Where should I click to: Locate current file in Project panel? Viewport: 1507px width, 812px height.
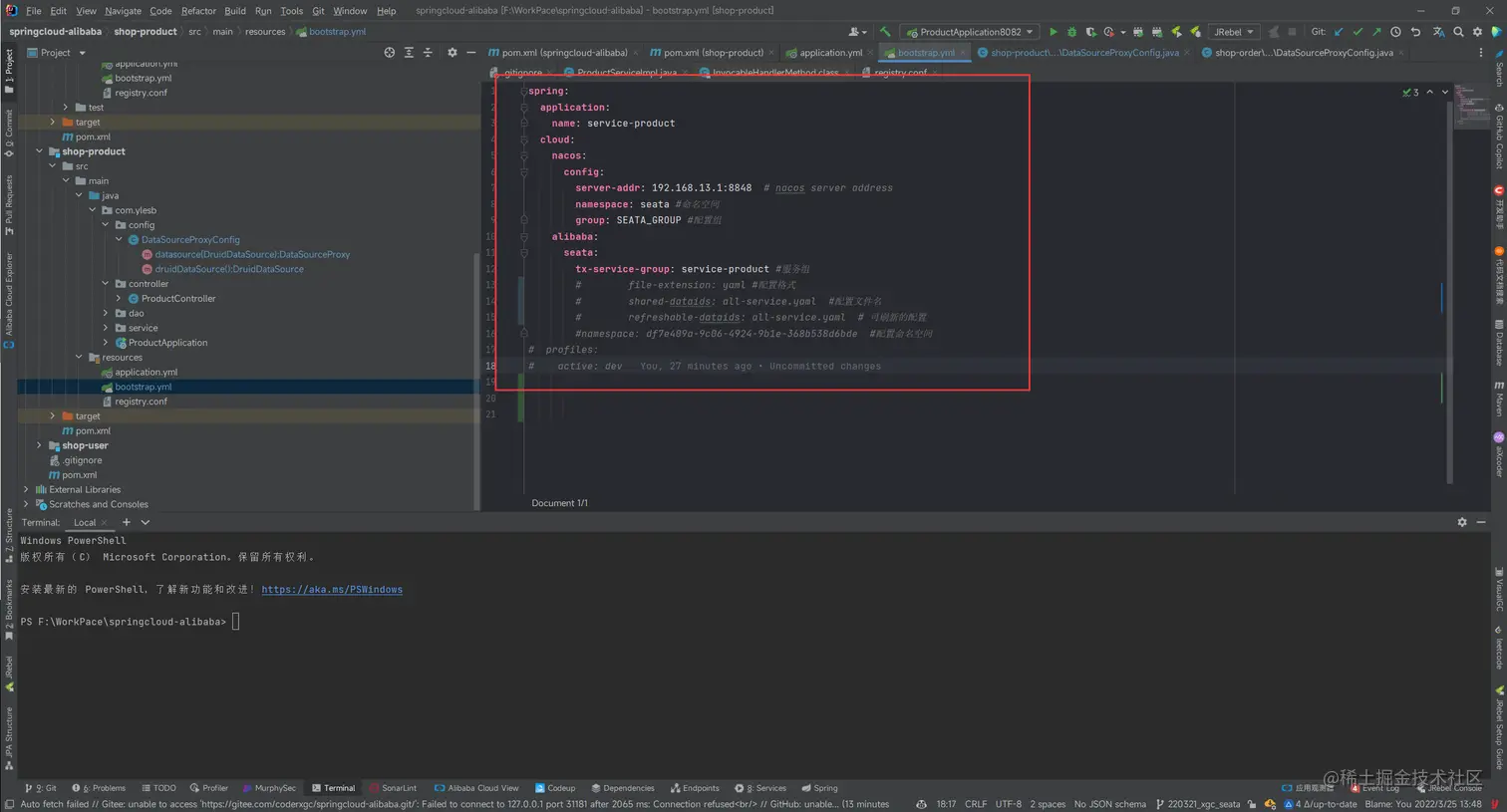tap(390, 53)
